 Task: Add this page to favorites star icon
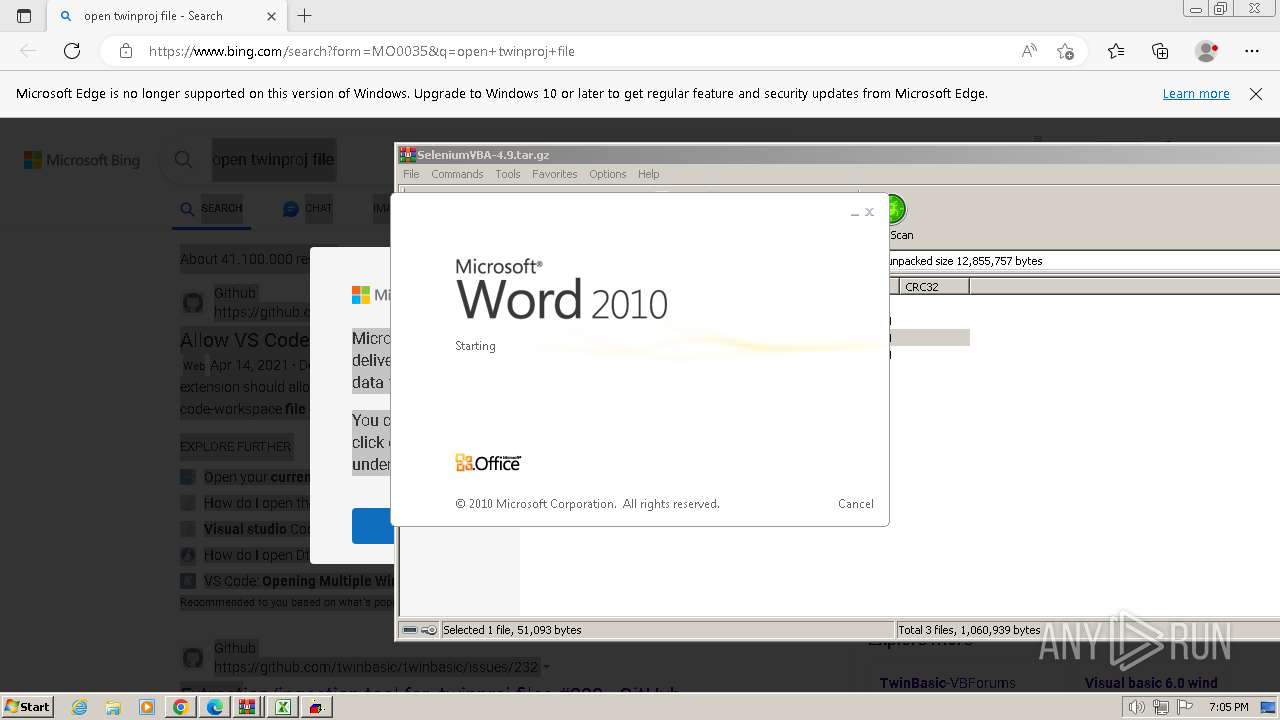1065,51
